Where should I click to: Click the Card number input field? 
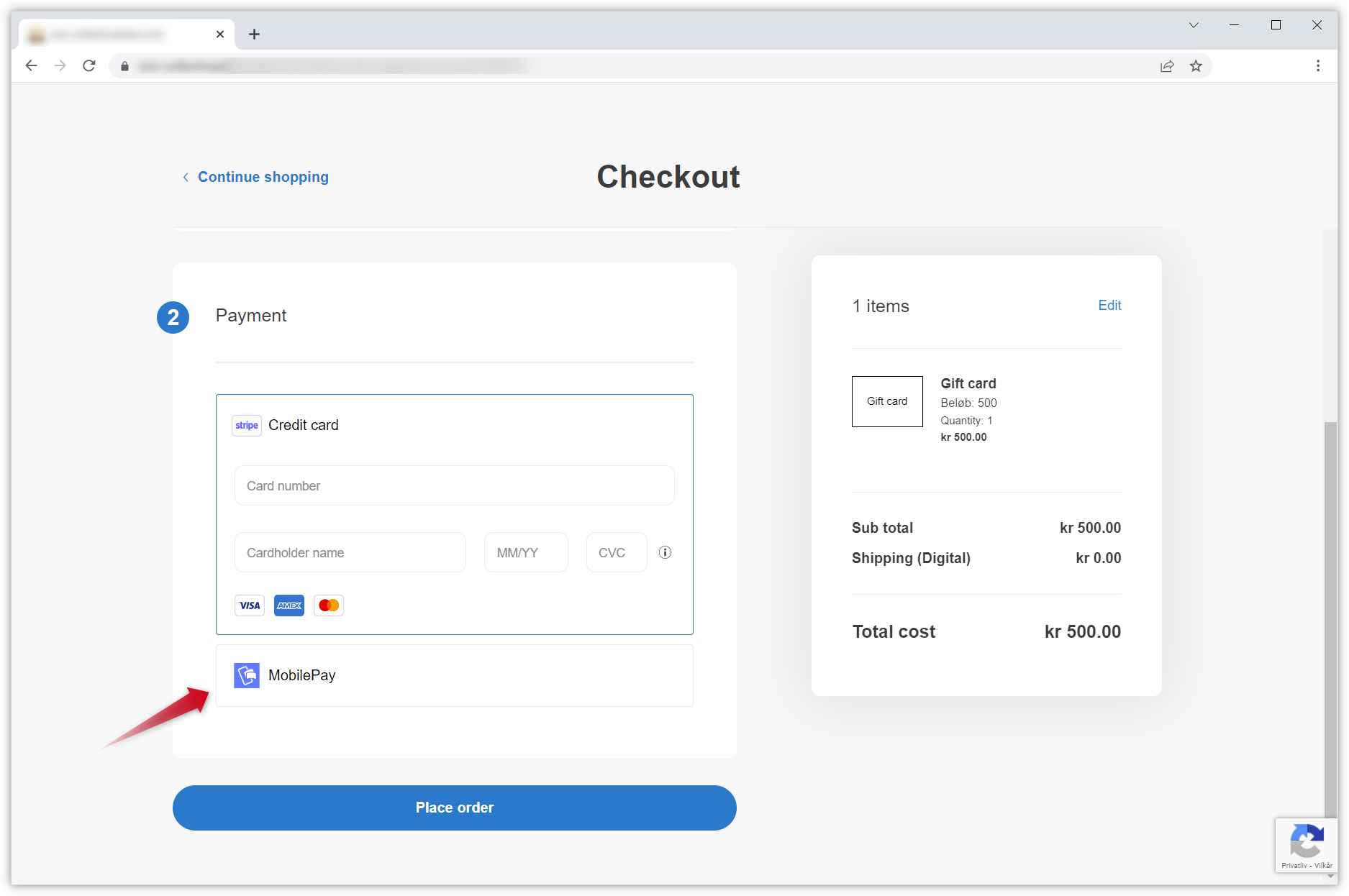coord(454,485)
